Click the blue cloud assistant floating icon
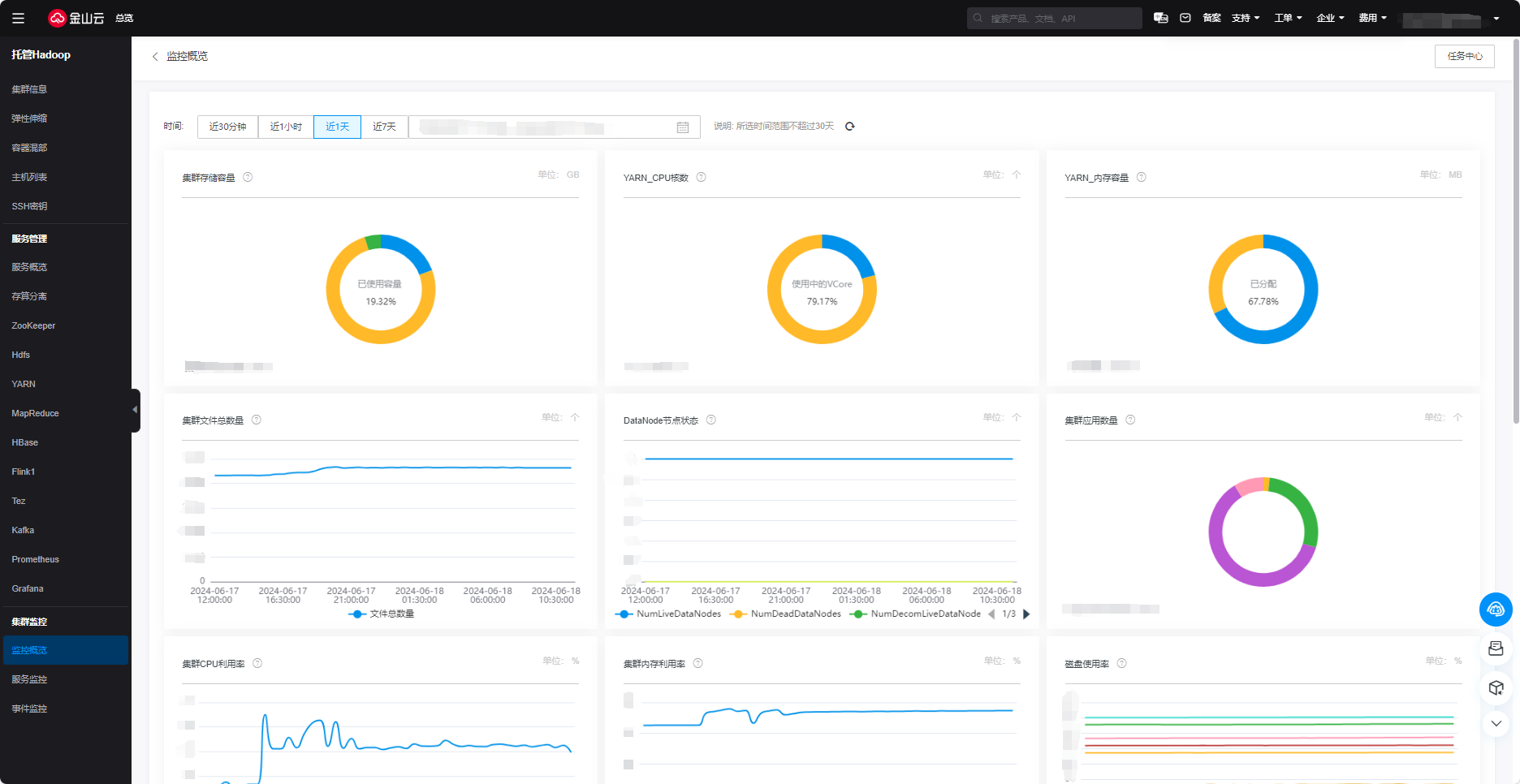1520x784 pixels. (1495, 610)
